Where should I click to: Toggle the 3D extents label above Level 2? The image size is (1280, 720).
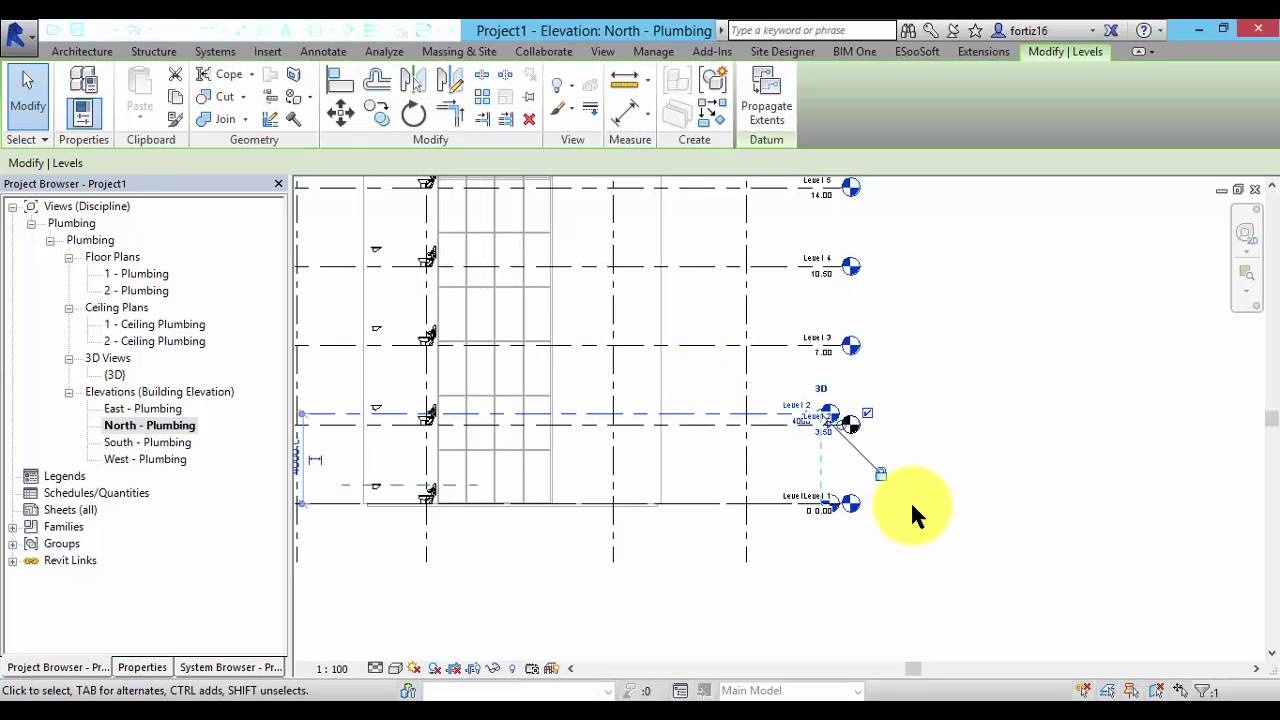coord(821,389)
